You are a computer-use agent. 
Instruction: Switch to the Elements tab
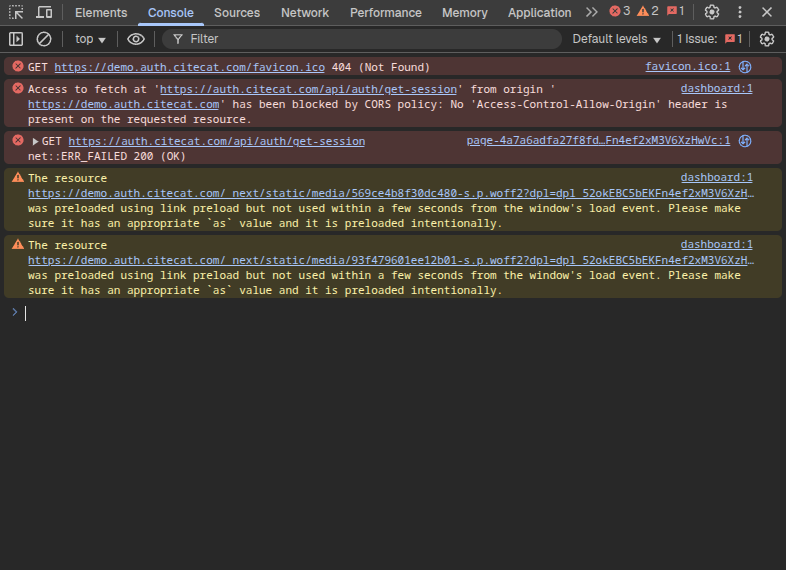[x=101, y=13]
